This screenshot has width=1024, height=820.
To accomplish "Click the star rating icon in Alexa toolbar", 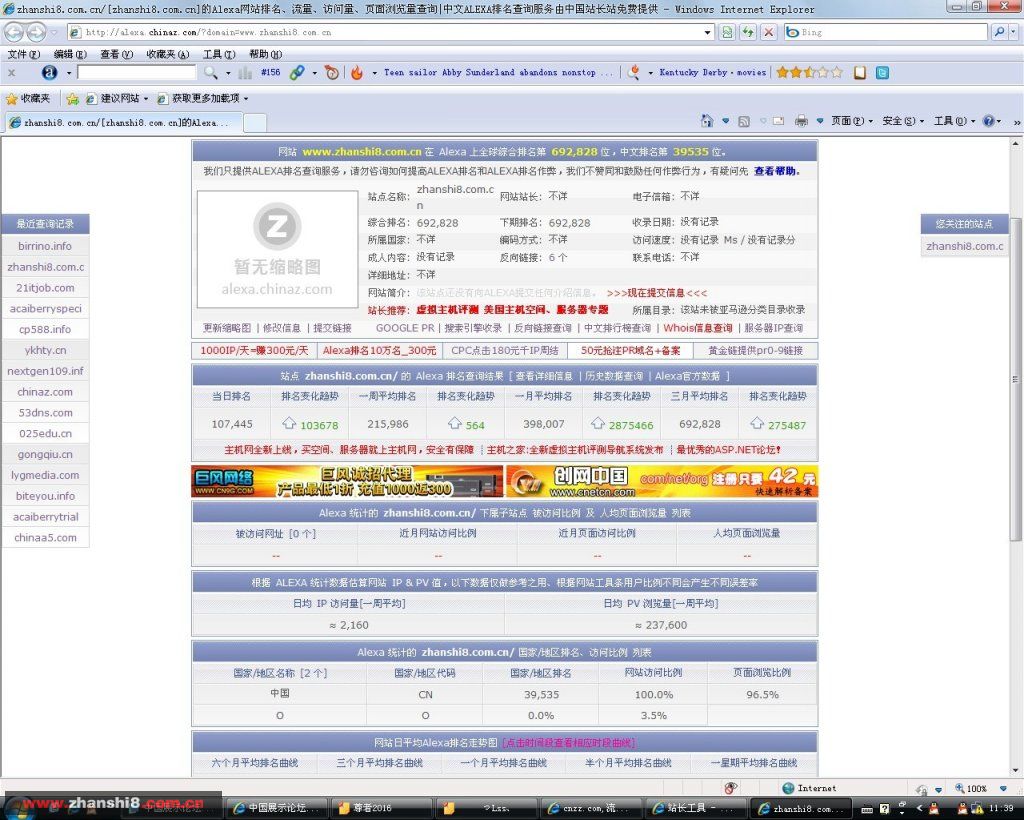I will coord(810,72).
